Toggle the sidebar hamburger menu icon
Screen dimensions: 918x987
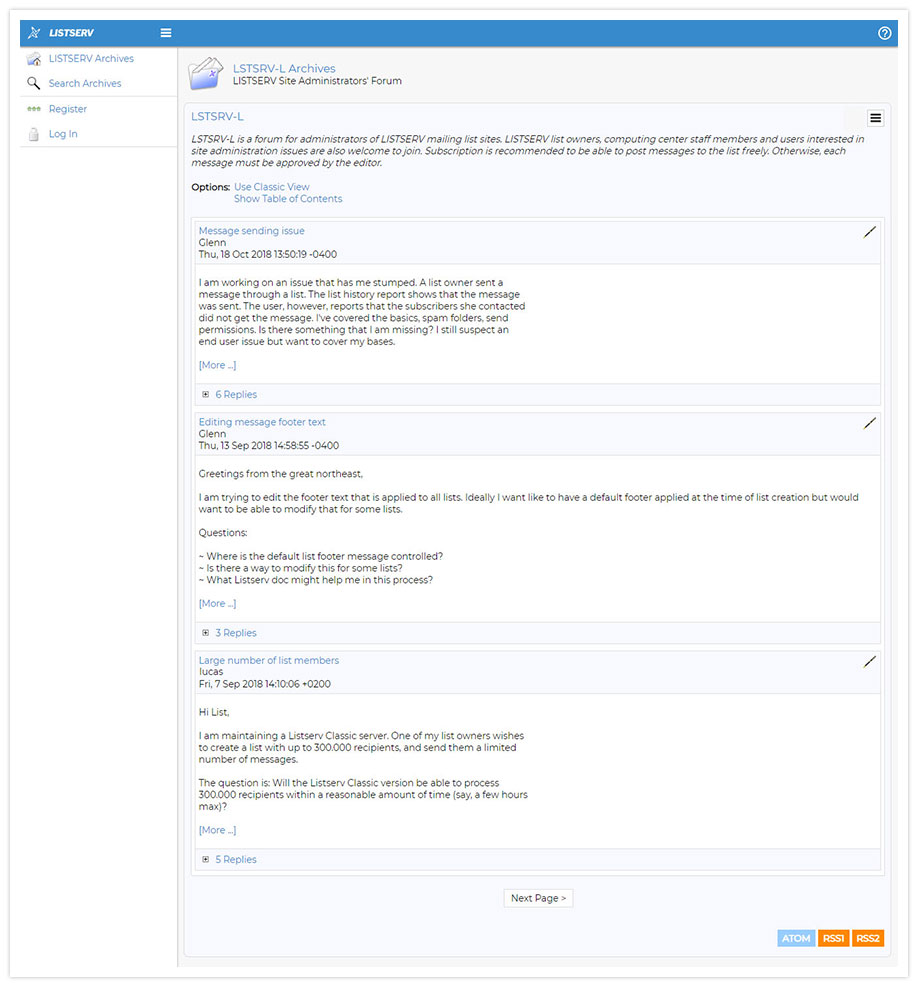pyautogui.click(x=166, y=33)
